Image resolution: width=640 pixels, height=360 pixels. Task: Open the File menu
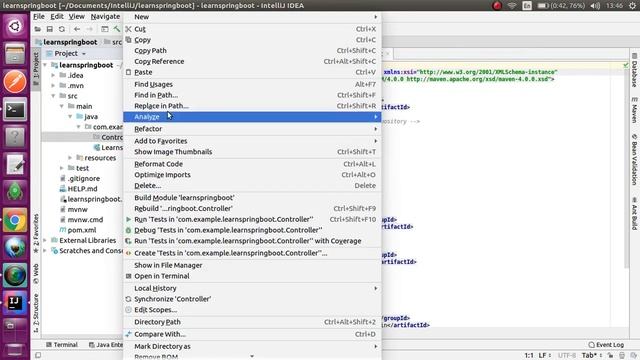pos(39,16)
